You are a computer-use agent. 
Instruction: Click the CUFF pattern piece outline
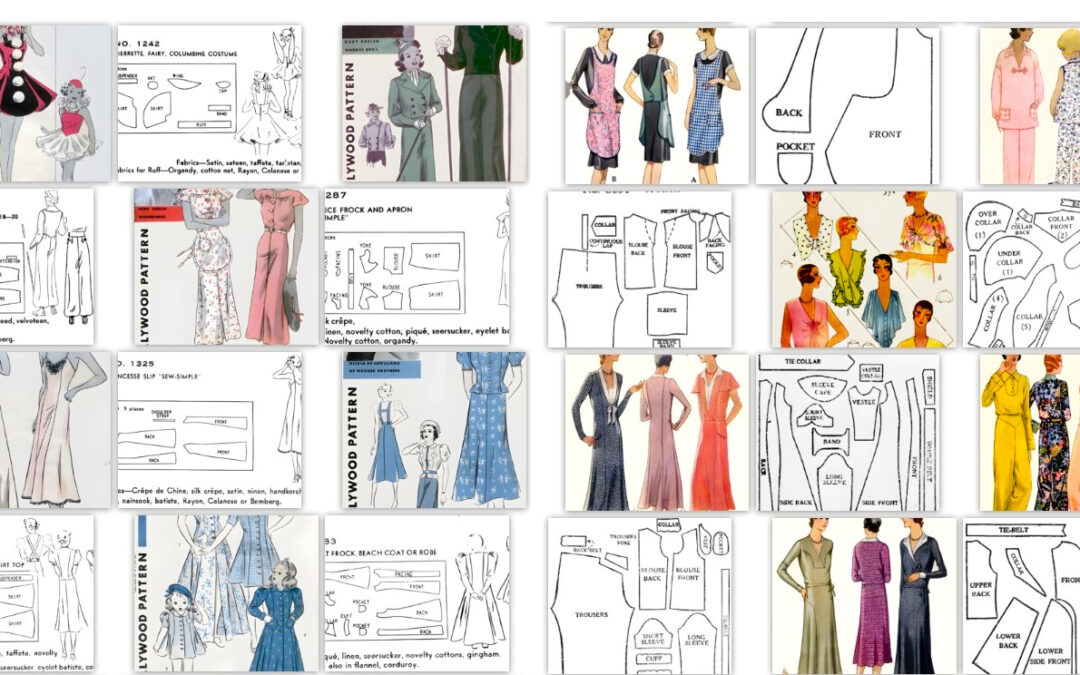[654, 658]
